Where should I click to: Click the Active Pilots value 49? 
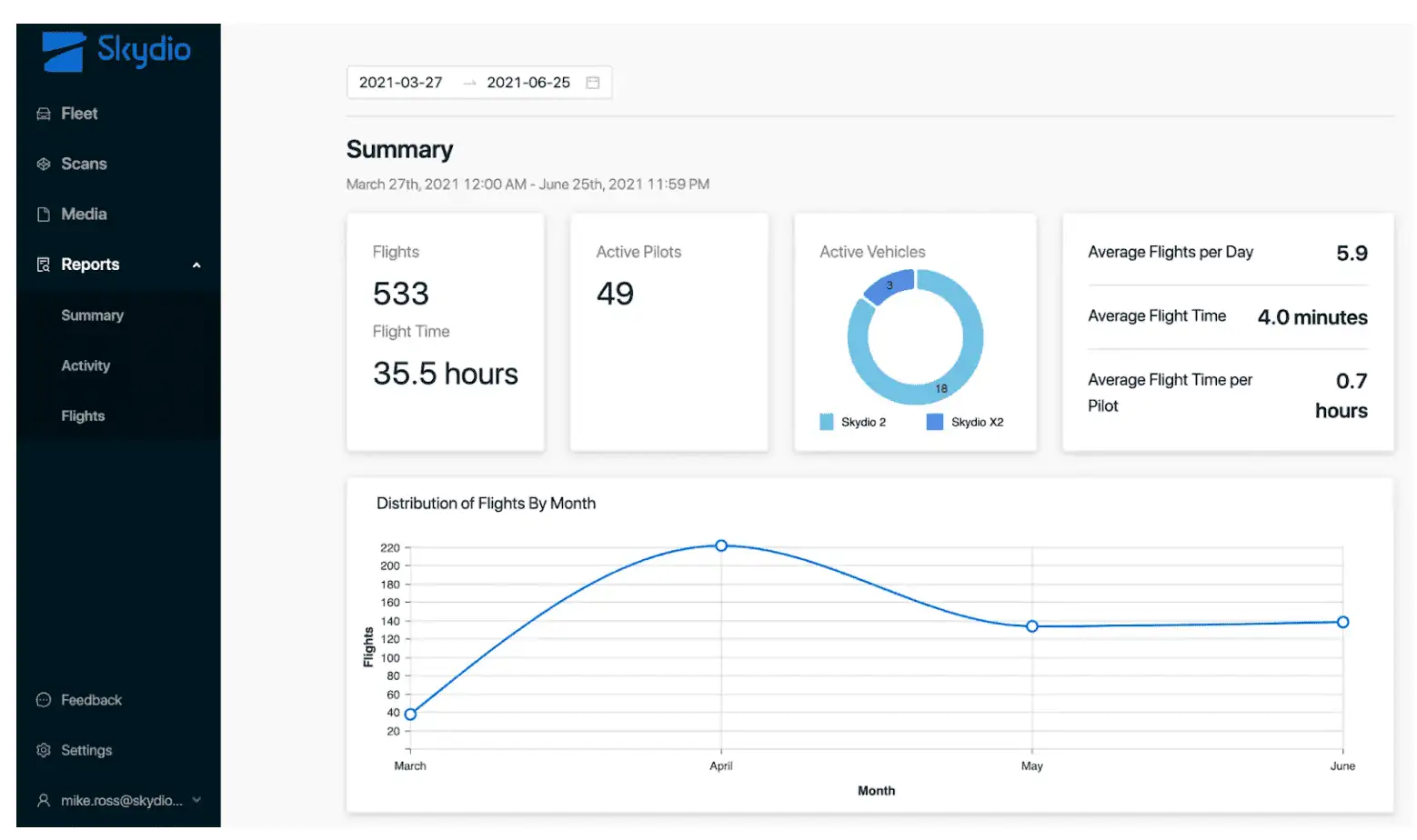point(615,294)
